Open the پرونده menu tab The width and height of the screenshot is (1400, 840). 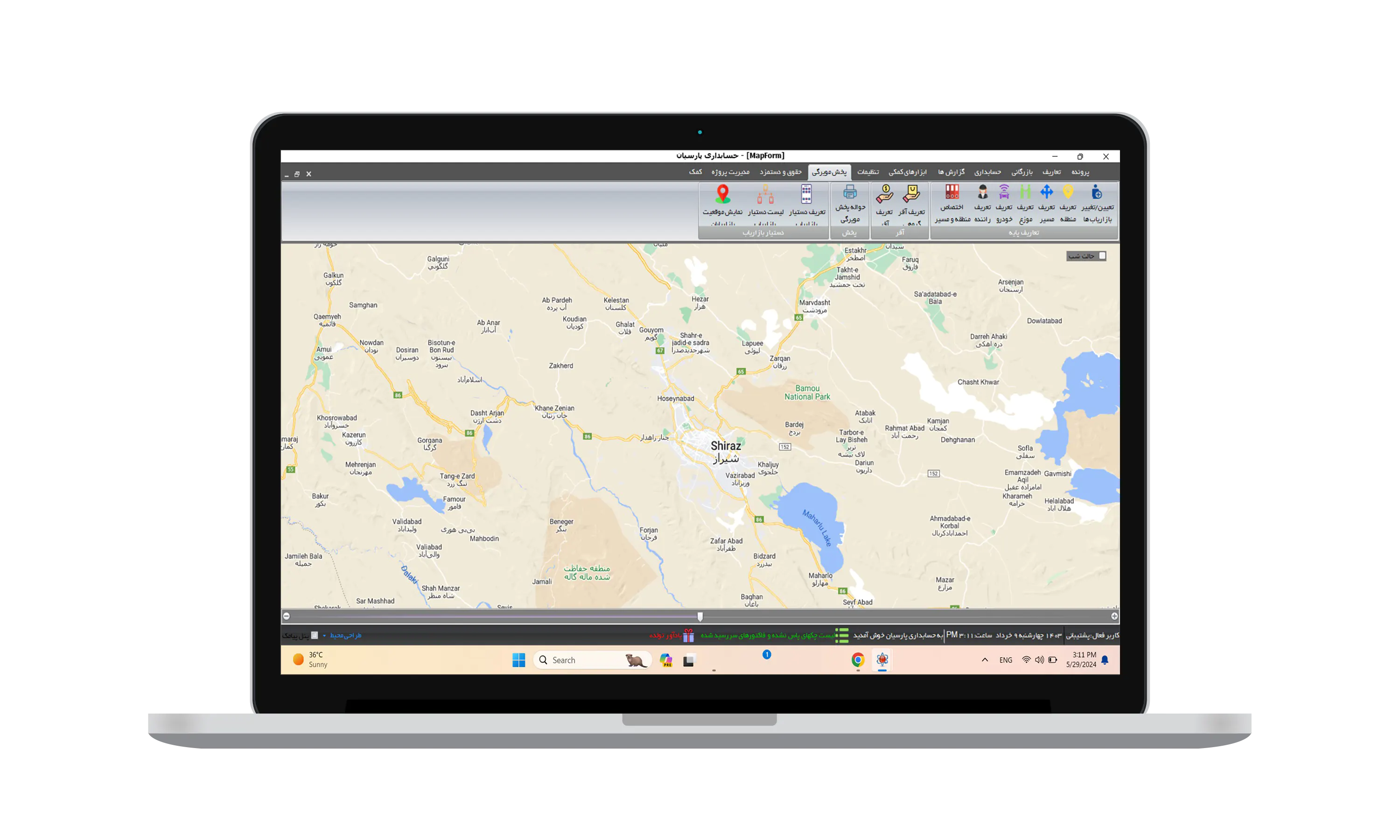pyautogui.click(x=1080, y=172)
